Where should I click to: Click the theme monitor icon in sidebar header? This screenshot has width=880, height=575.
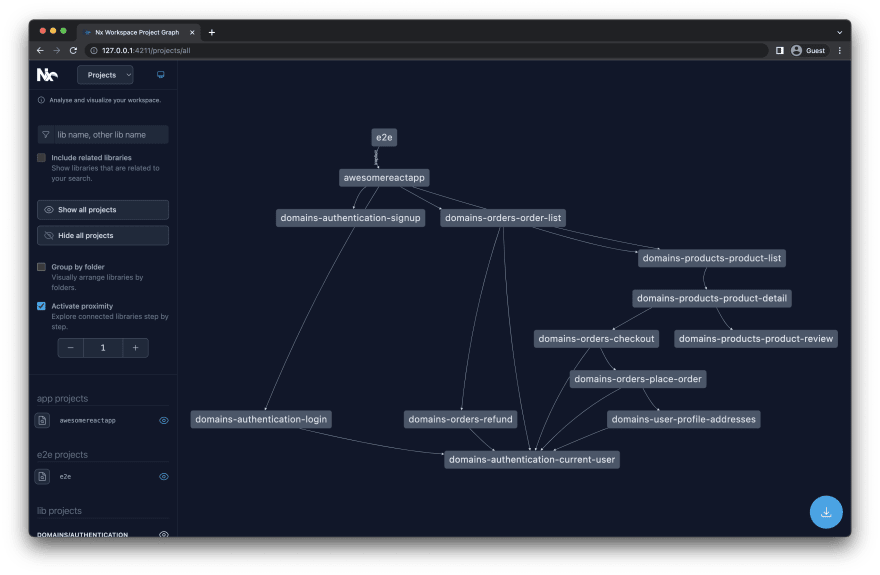pyautogui.click(x=161, y=75)
